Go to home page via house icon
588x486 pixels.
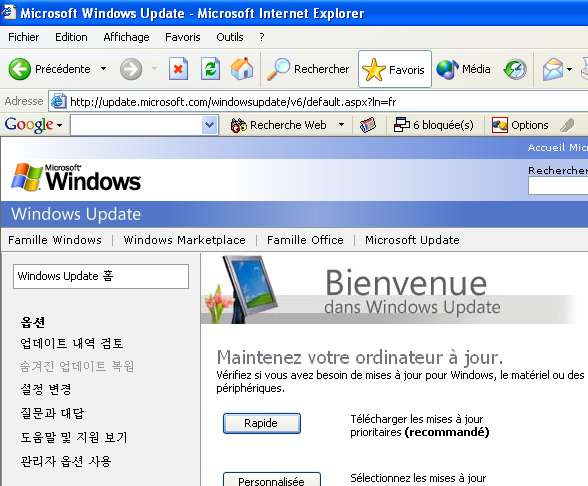[242, 69]
